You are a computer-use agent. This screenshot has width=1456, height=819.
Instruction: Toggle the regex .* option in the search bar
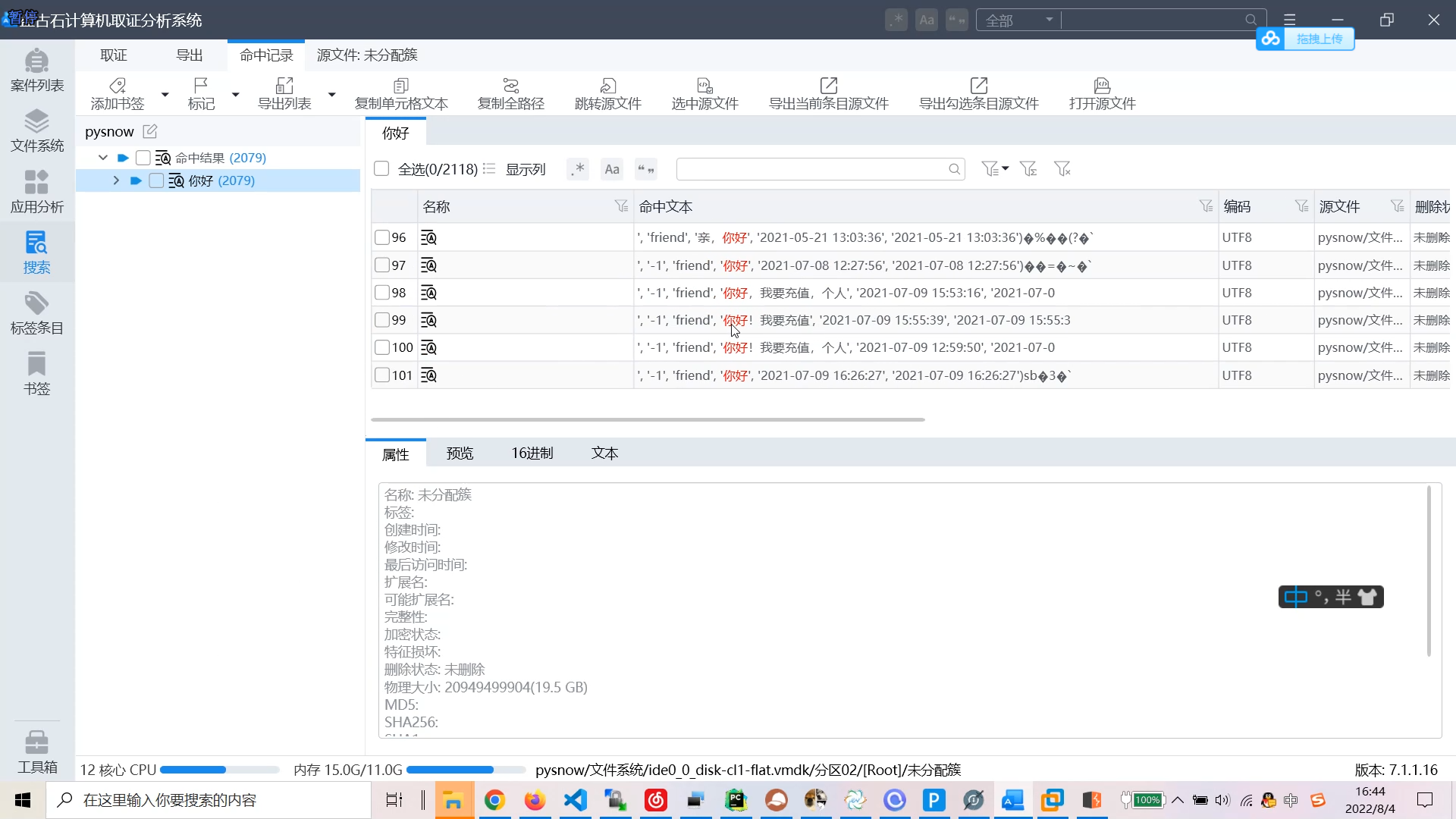pyautogui.click(x=578, y=169)
